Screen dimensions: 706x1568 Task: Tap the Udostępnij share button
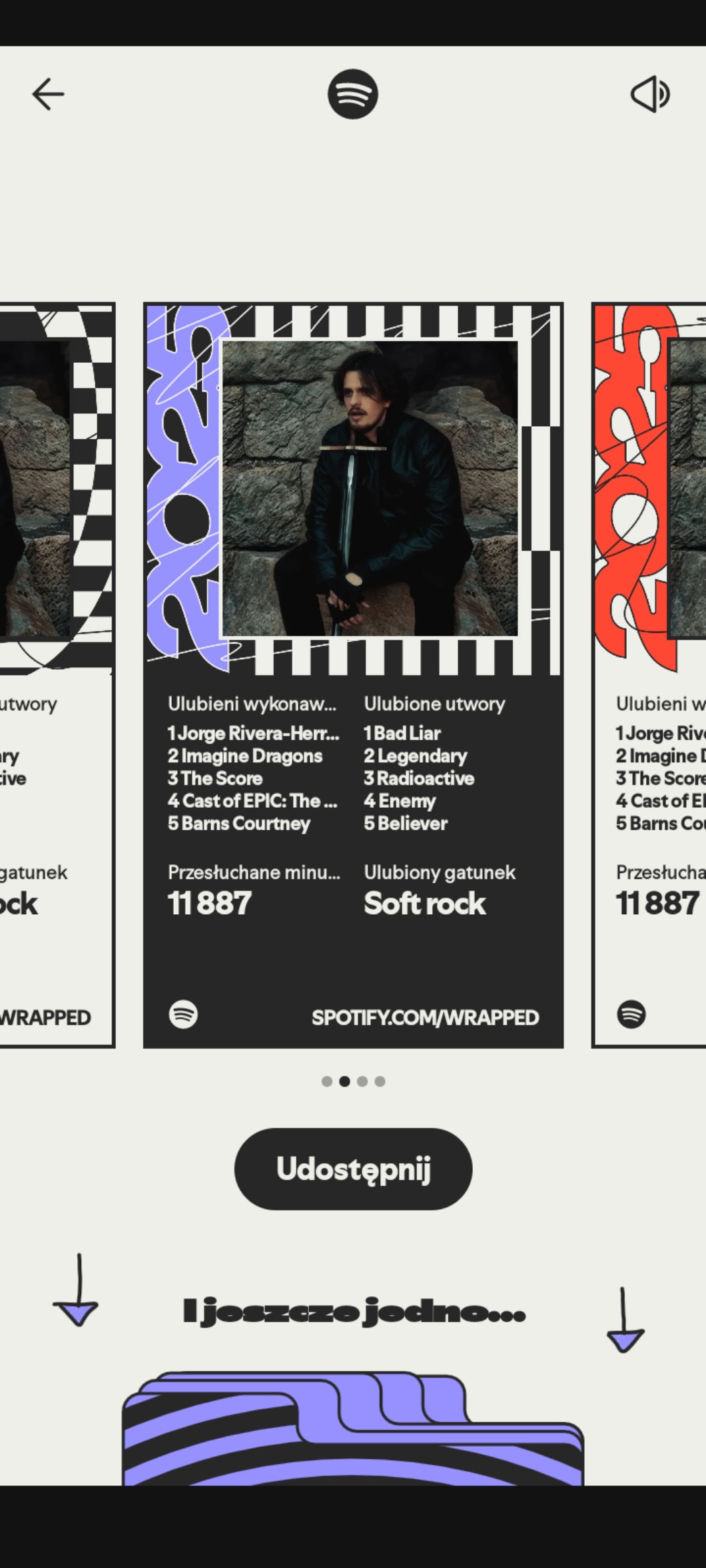[353, 1169]
